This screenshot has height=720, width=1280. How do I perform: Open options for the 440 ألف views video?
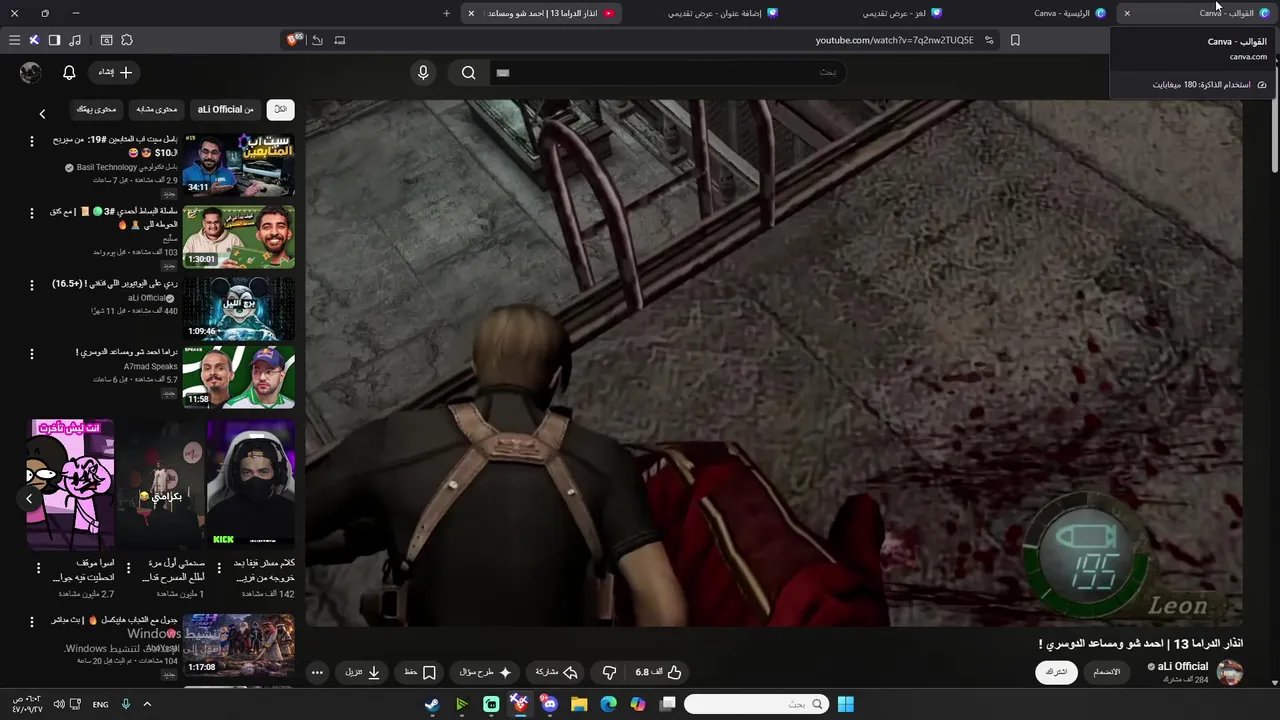[x=31, y=286]
